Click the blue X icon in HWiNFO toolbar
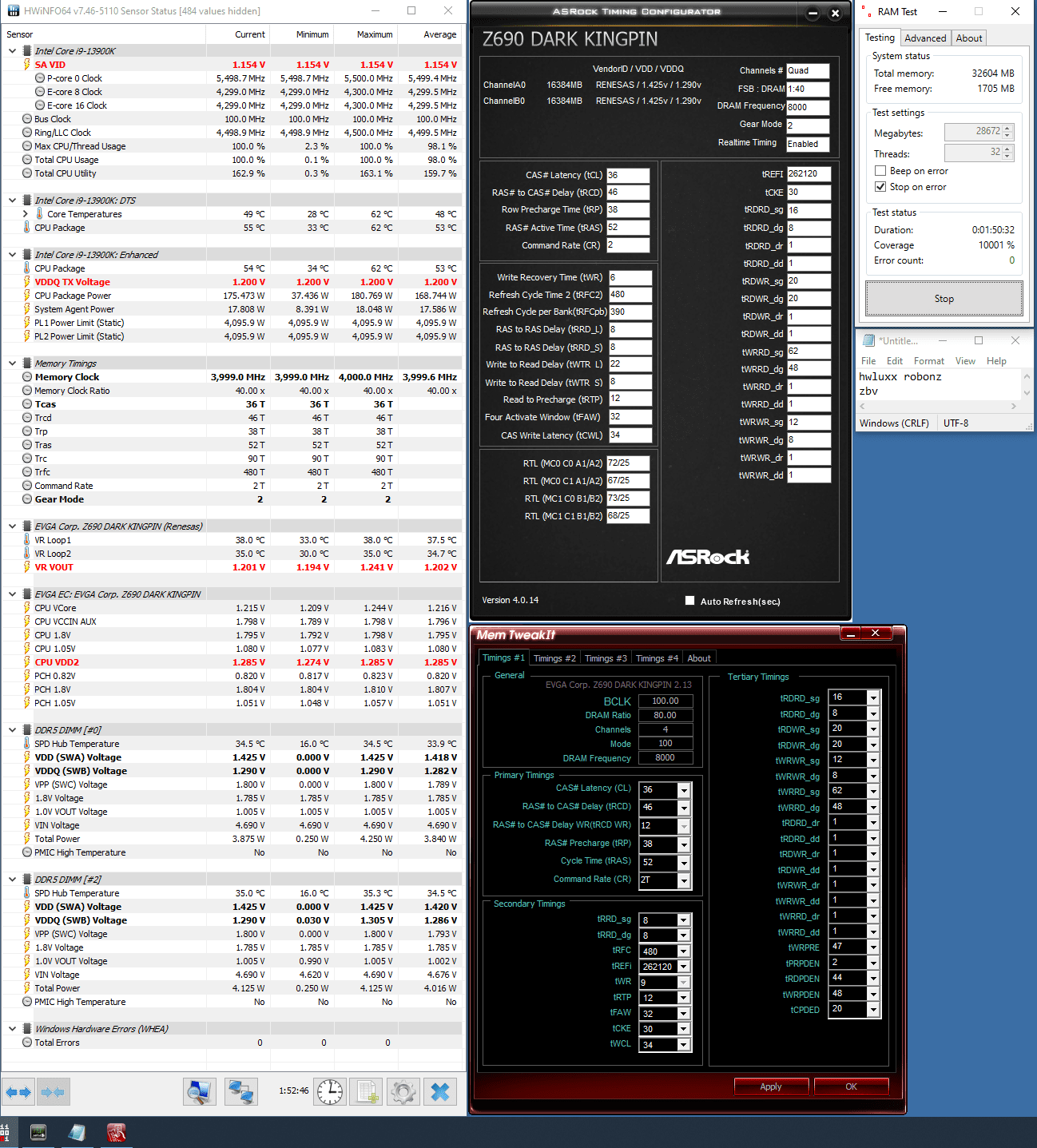The image size is (1037, 1148). 440,1091
